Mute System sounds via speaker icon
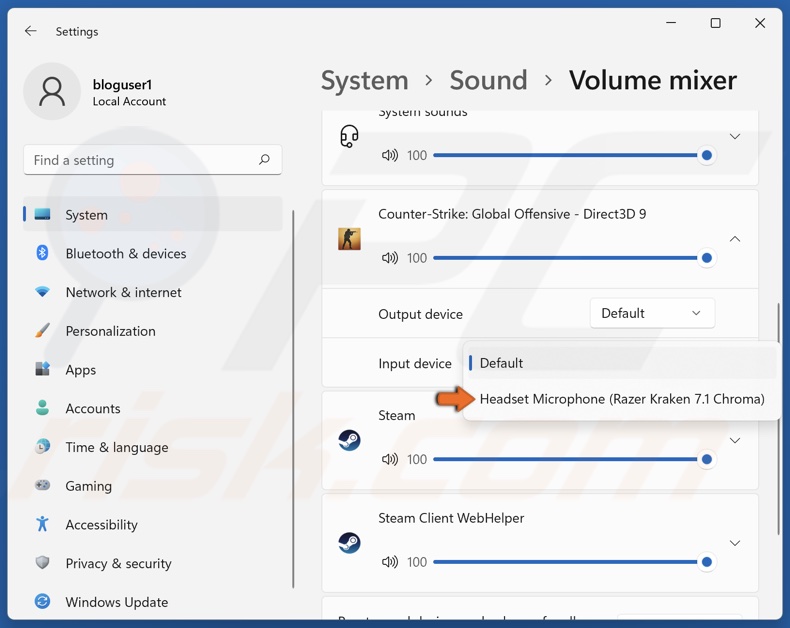790x628 pixels. click(389, 155)
